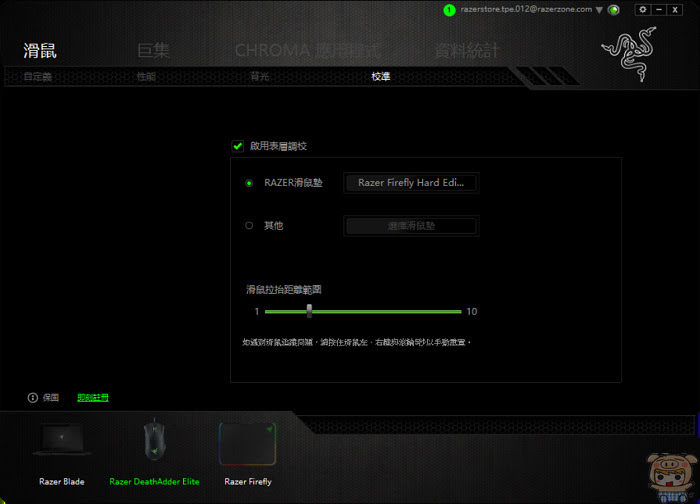The height and width of the screenshot is (504, 700).
Task: Expand the account email dropdown arrow
Action: coord(599,10)
